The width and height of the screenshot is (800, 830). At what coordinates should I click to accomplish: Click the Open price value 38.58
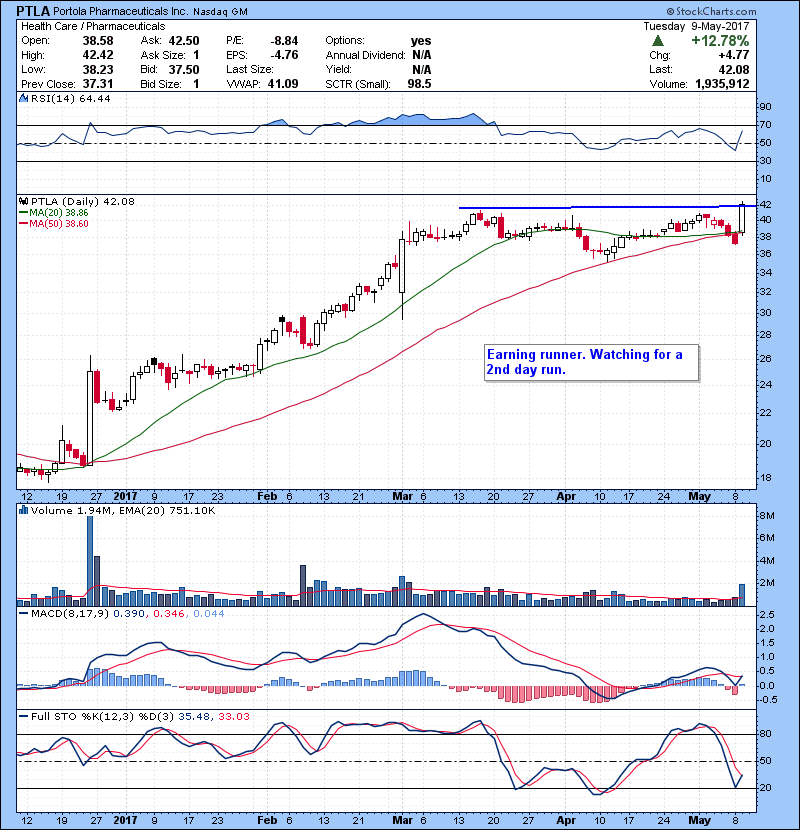pos(98,41)
